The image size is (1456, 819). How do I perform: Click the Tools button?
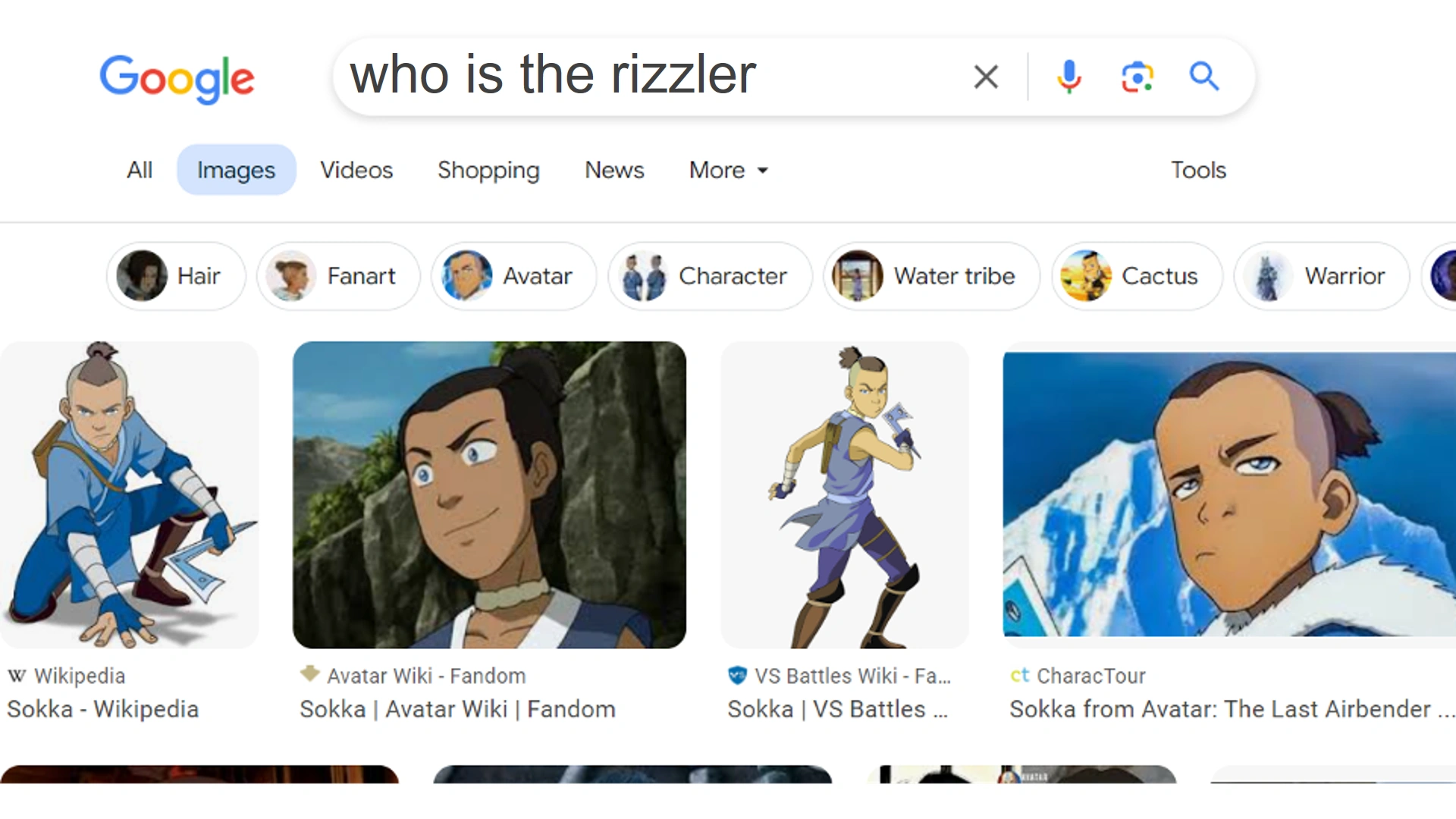point(1198,170)
